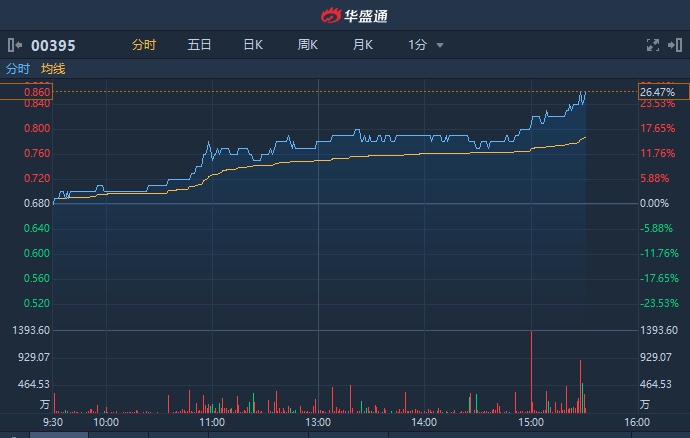This screenshot has height=438, width=690.
Task: Click the left panel collapse icon
Action: [14, 45]
